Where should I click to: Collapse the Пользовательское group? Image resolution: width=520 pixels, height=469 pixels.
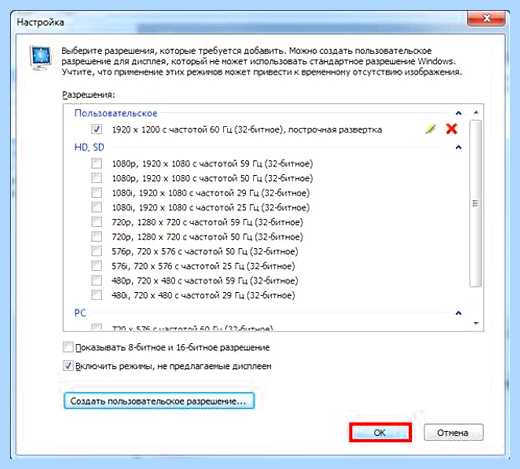[x=459, y=113]
